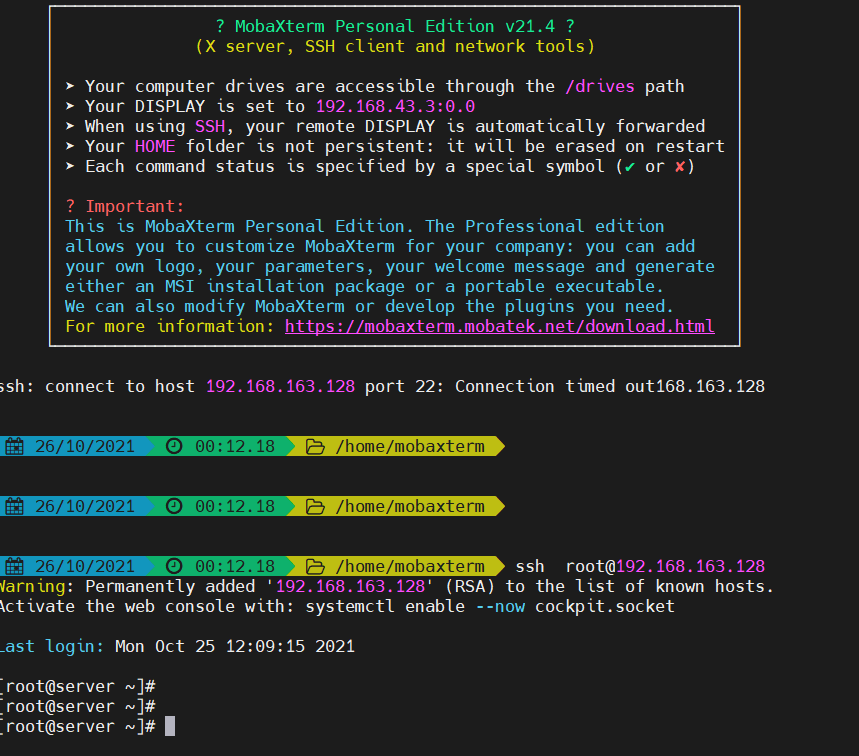Click "For more information:" yellow text
Image resolution: width=859 pixels, height=756 pixels.
click(x=169, y=327)
